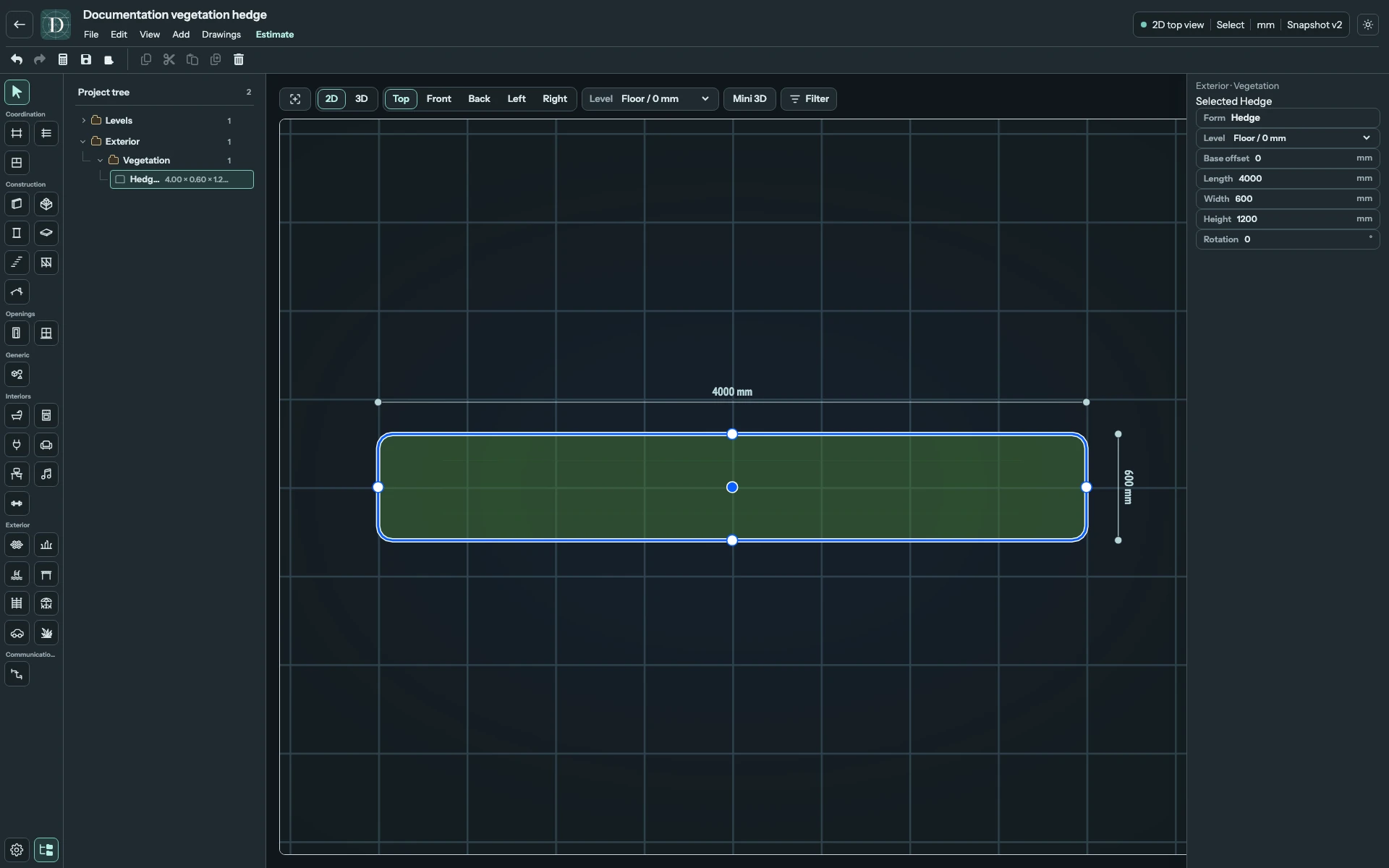
Task: Open the Edit menu
Action: 119,35
